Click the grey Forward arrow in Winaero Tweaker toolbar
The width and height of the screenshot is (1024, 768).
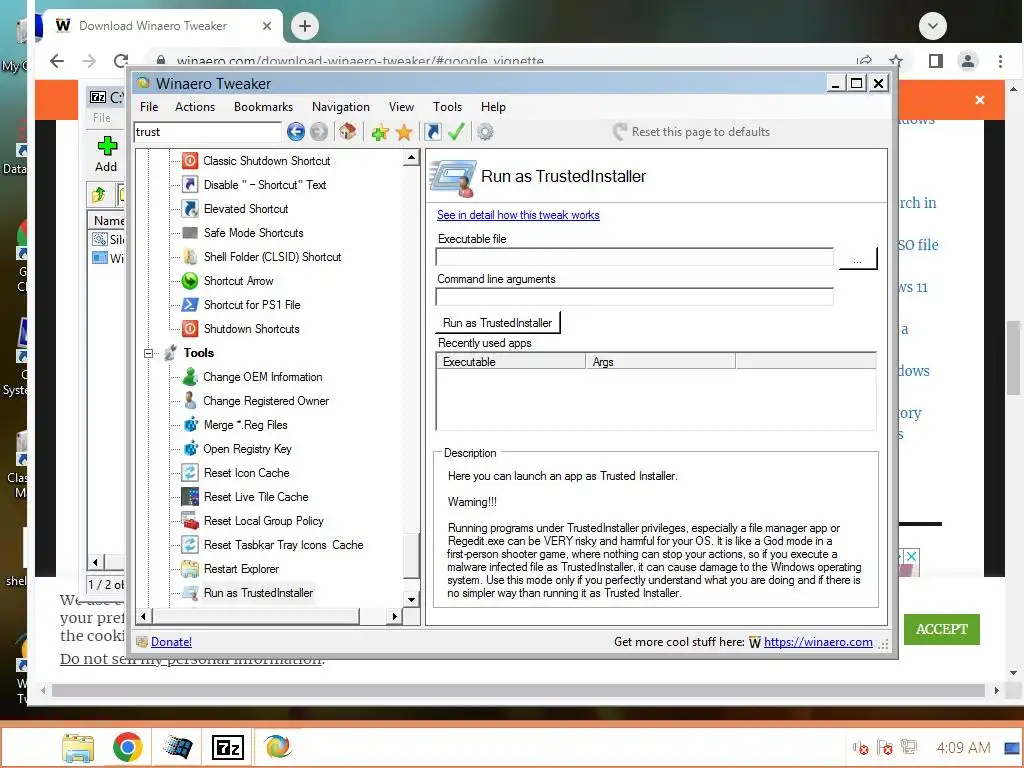click(x=319, y=132)
